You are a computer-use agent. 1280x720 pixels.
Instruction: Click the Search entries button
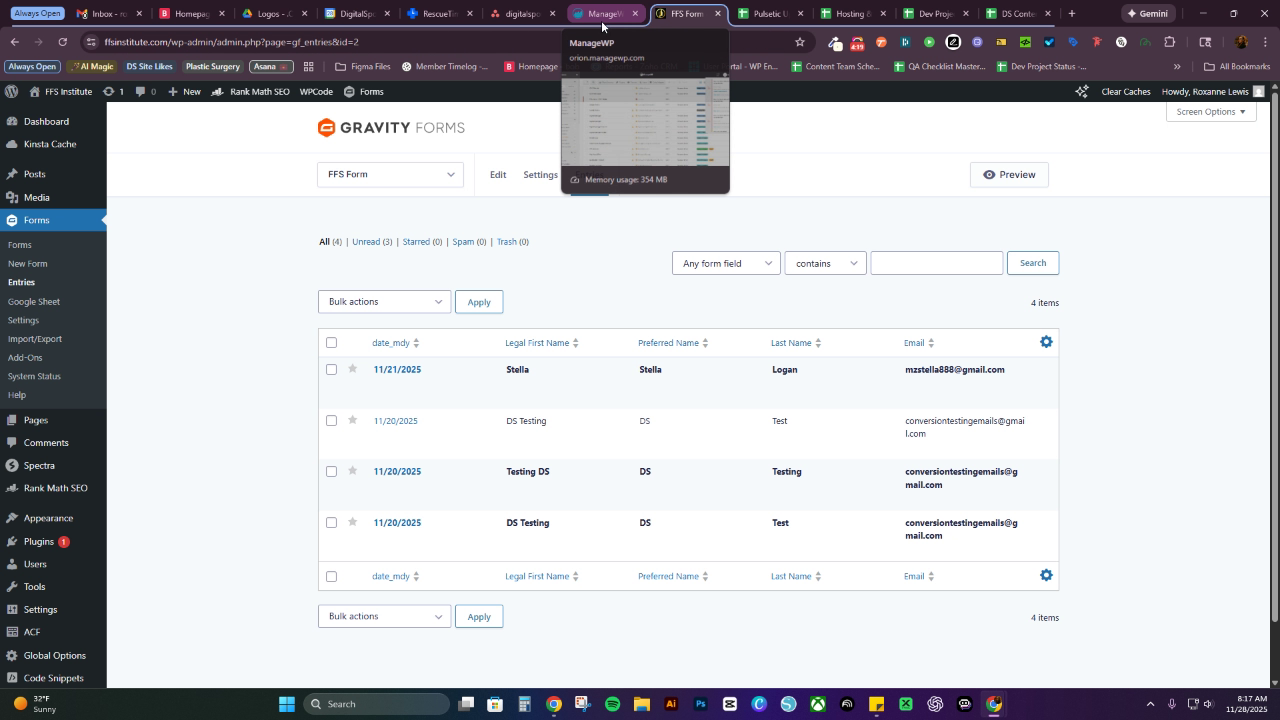coord(1033,263)
